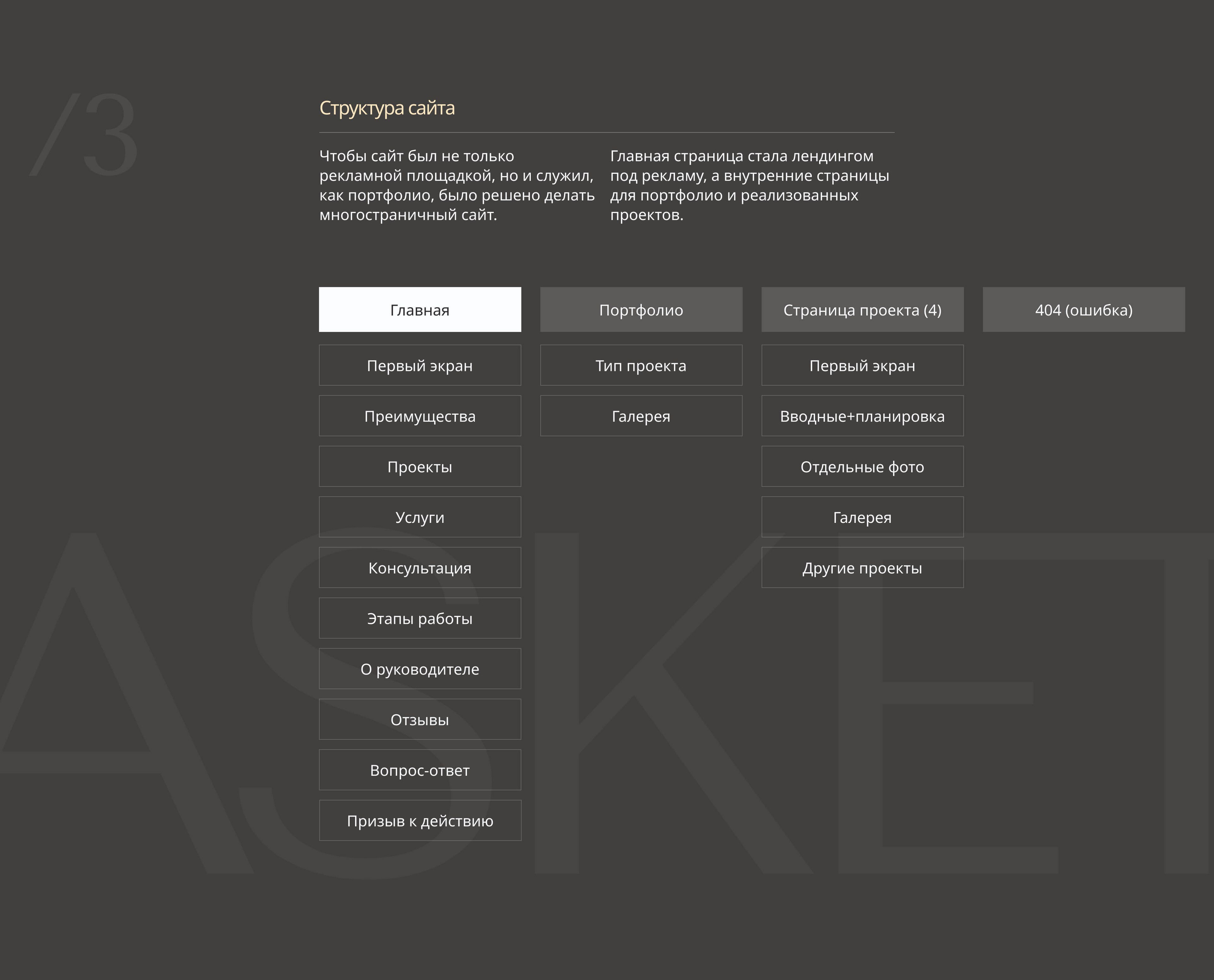1214x980 pixels.
Task: Open the Вопрос-ответ block
Action: click(x=420, y=770)
